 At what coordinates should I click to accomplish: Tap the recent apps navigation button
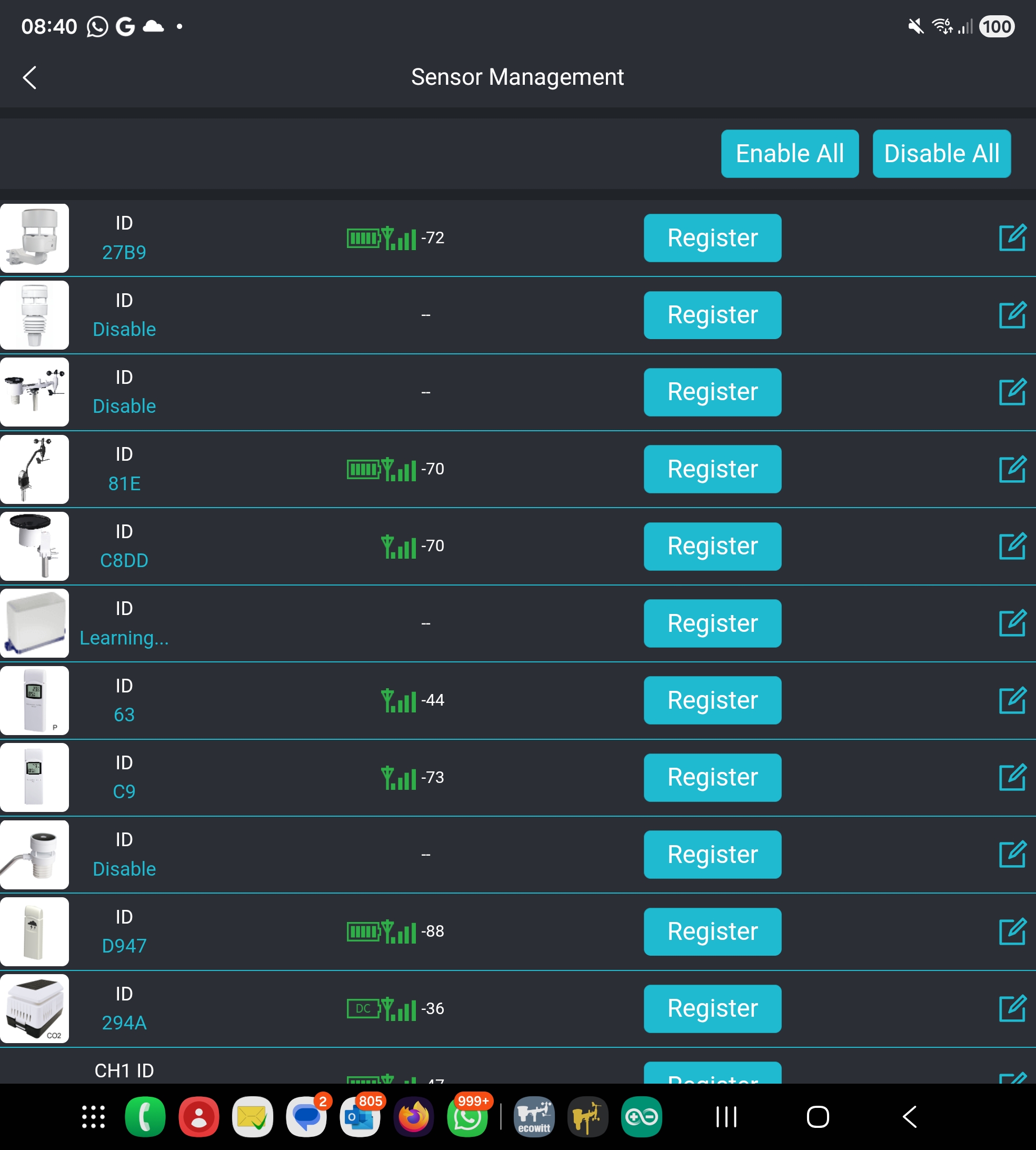[726, 1117]
